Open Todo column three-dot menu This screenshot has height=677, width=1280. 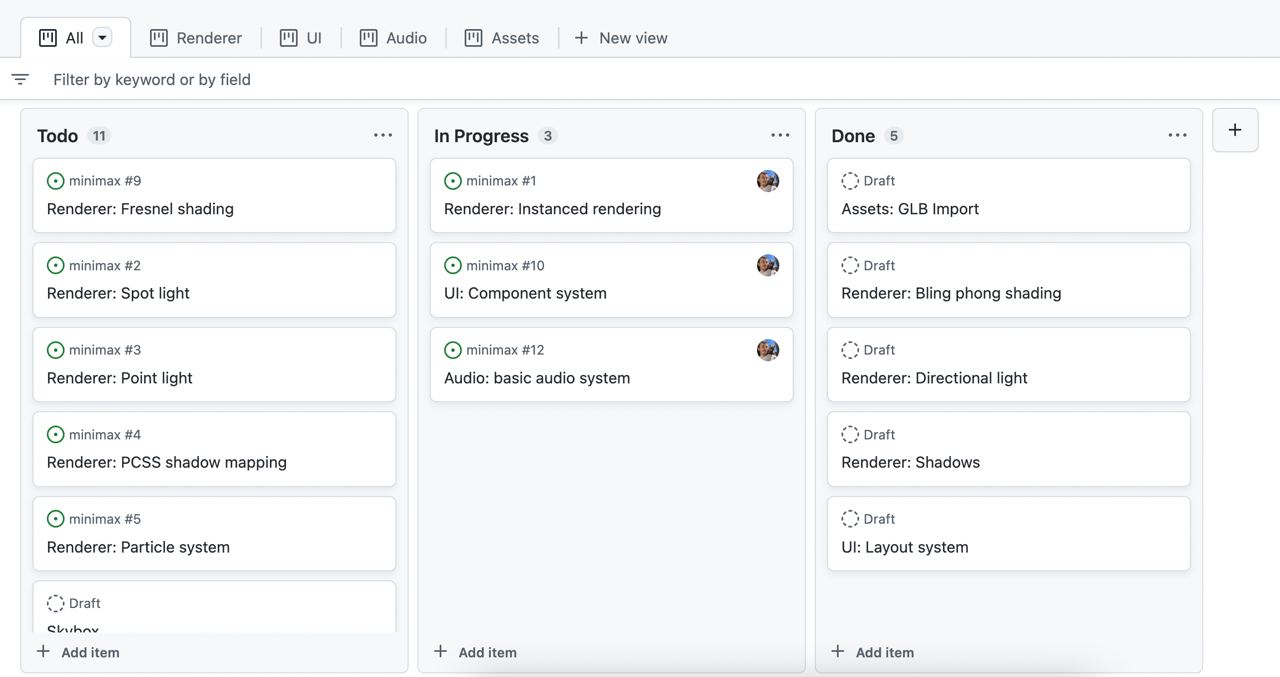(x=383, y=135)
